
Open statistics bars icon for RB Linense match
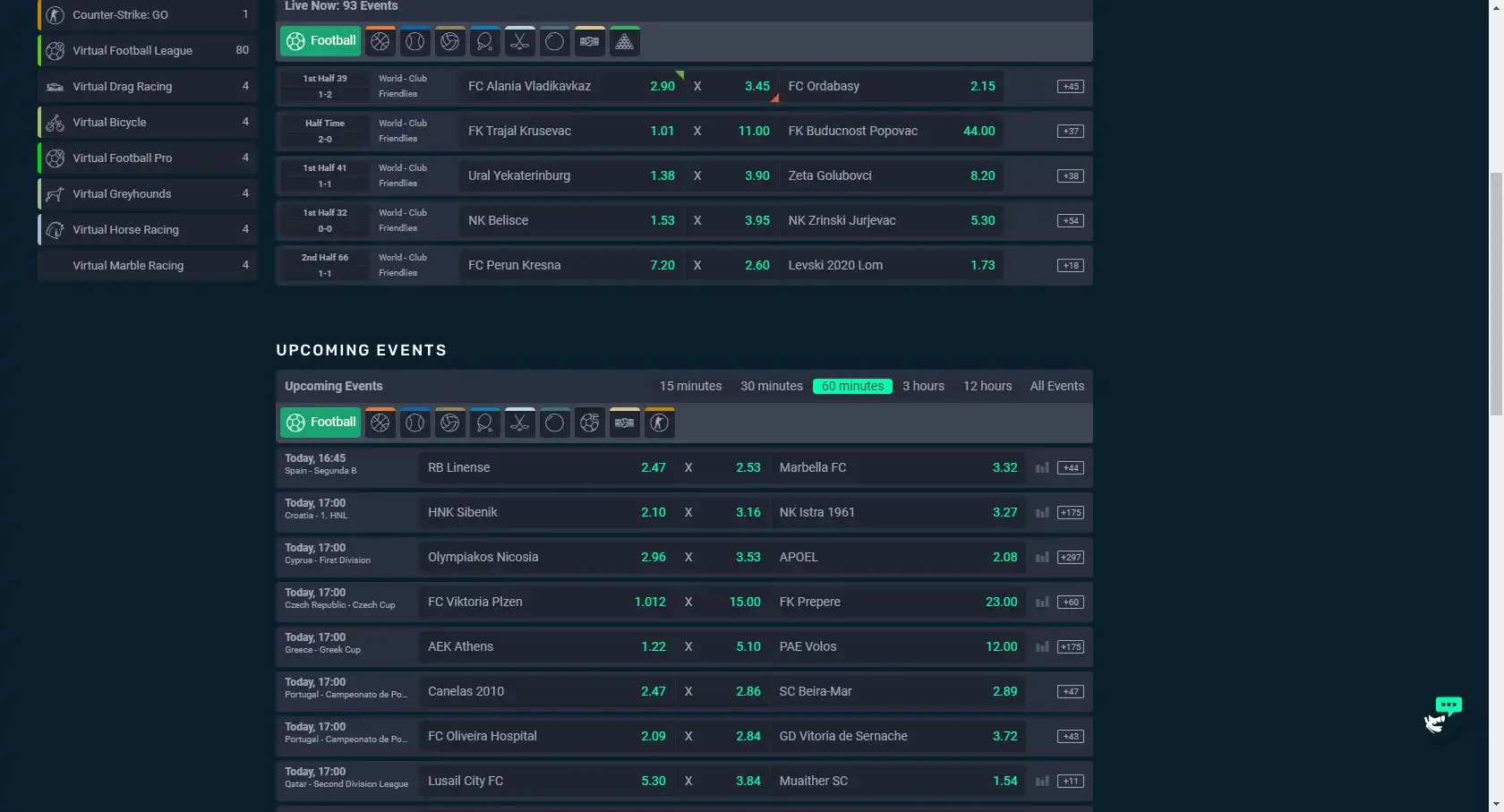point(1042,468)
